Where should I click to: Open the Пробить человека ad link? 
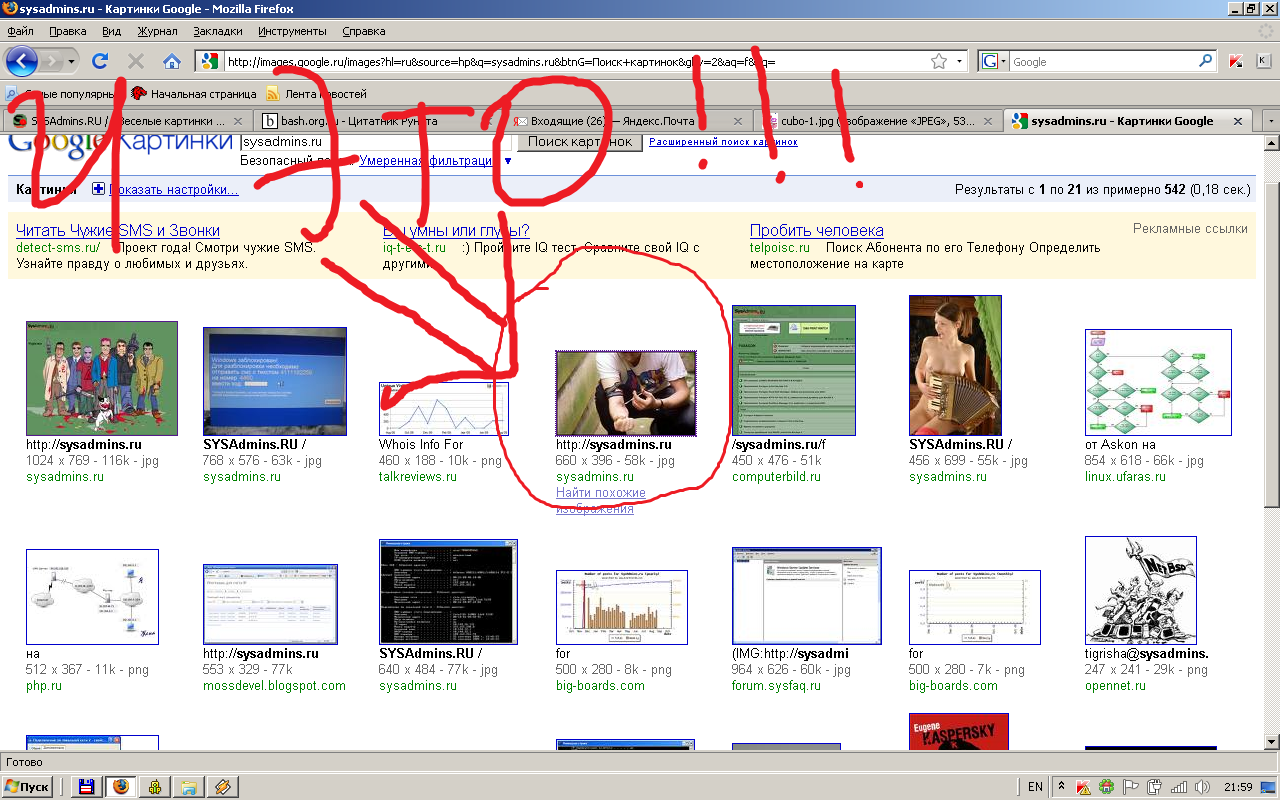(817, 230)
